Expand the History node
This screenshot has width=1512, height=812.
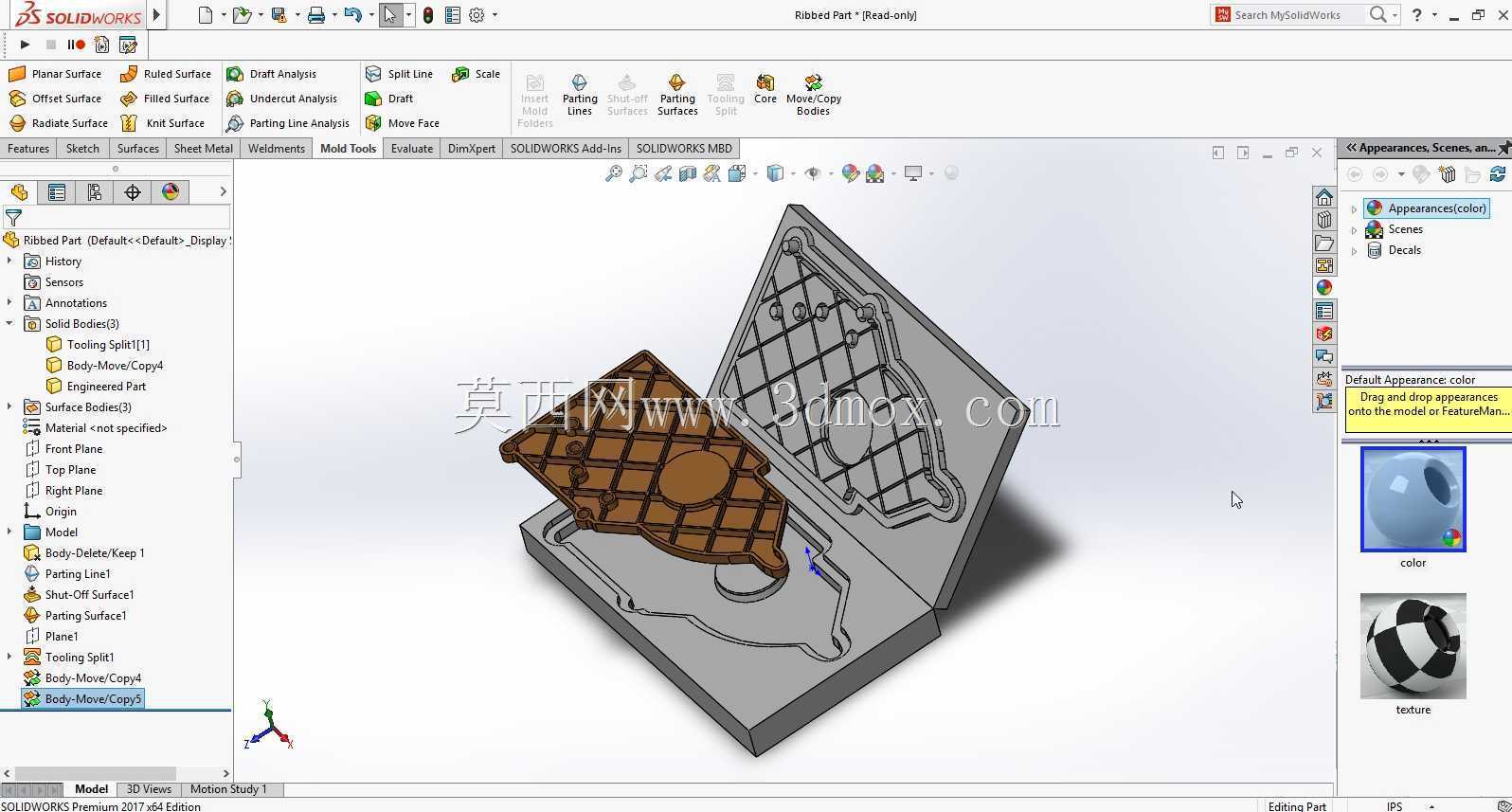(9, 262)
